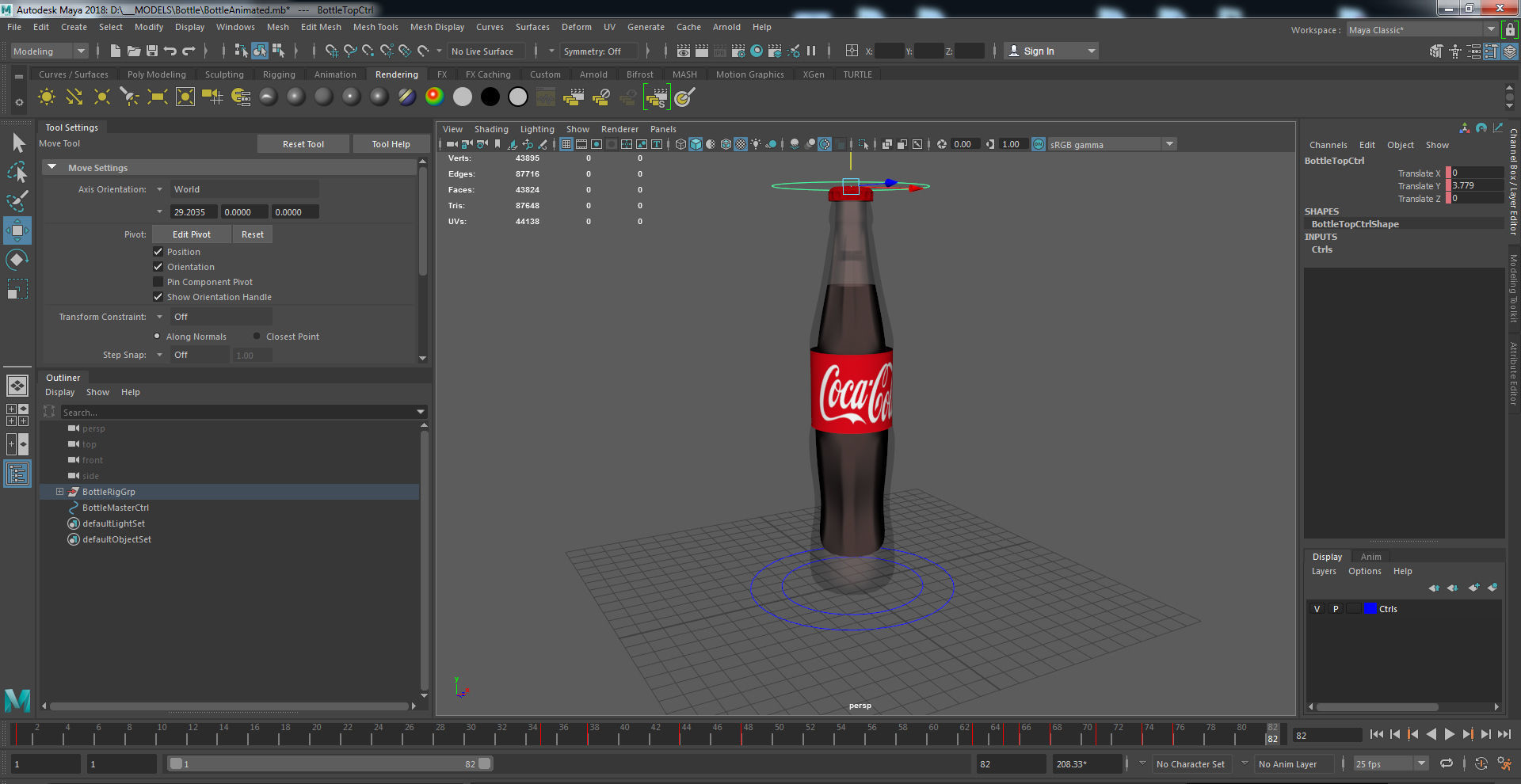Open the sRGB gamma view transform dropdown

pyautogui.click(x=1111, y=144)
